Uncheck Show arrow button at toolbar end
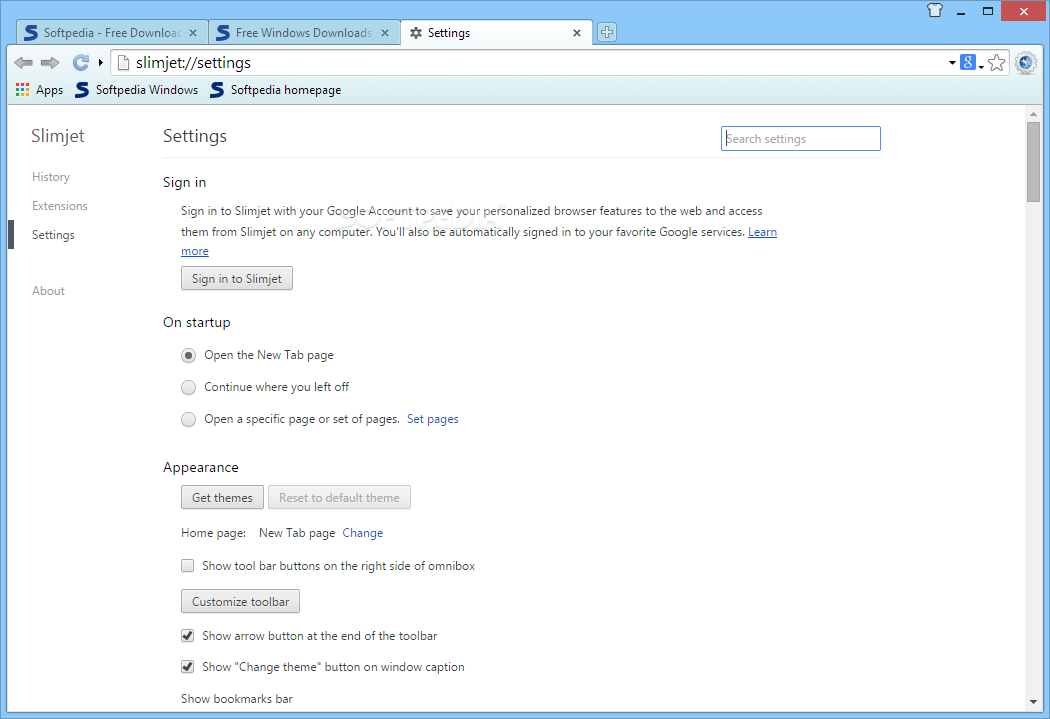 [188, 635]
